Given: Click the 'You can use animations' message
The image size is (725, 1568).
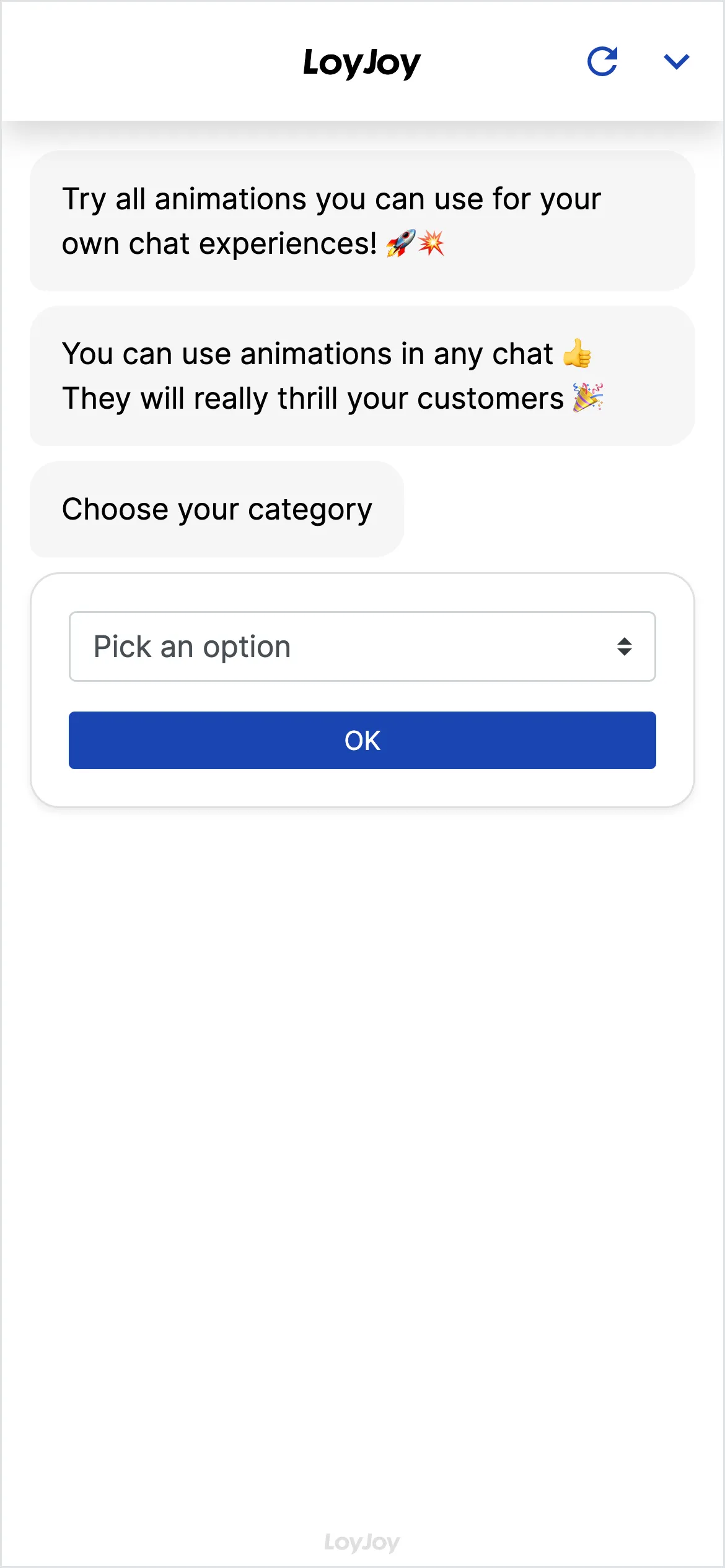Looking at the screenshot, I should 307,354.
